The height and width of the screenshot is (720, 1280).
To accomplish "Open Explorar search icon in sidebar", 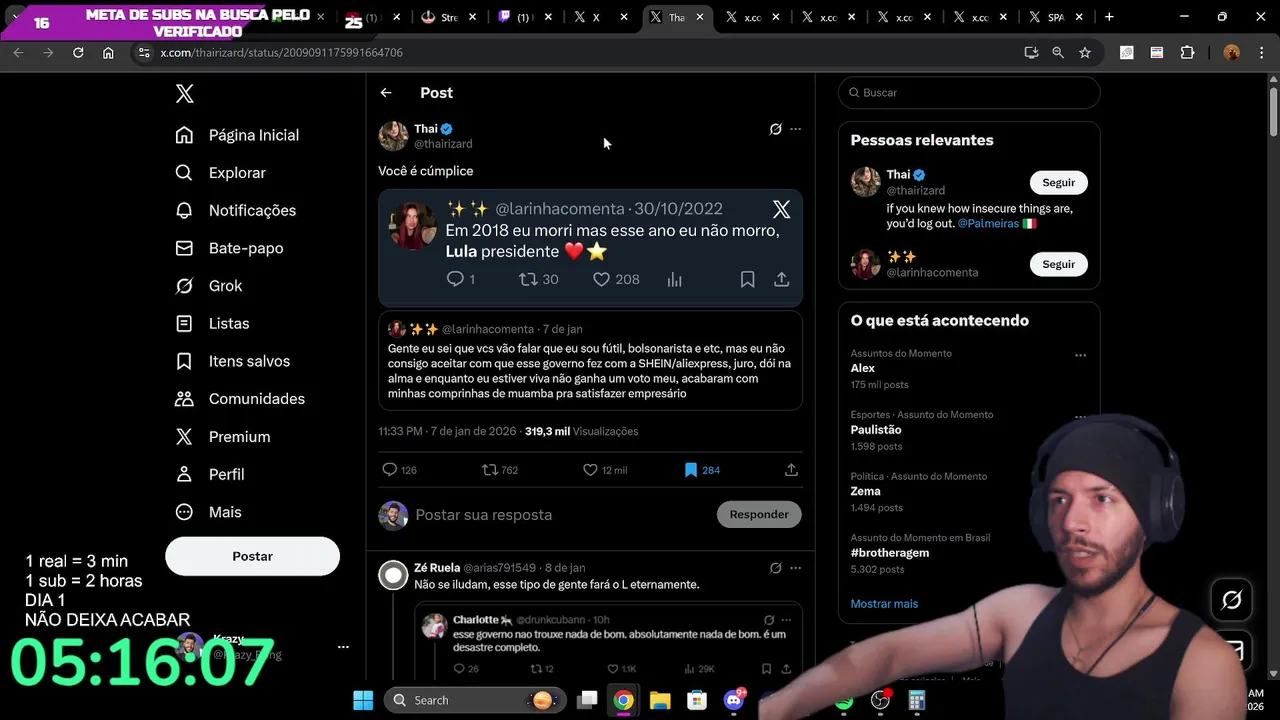I will click(184, 173).
